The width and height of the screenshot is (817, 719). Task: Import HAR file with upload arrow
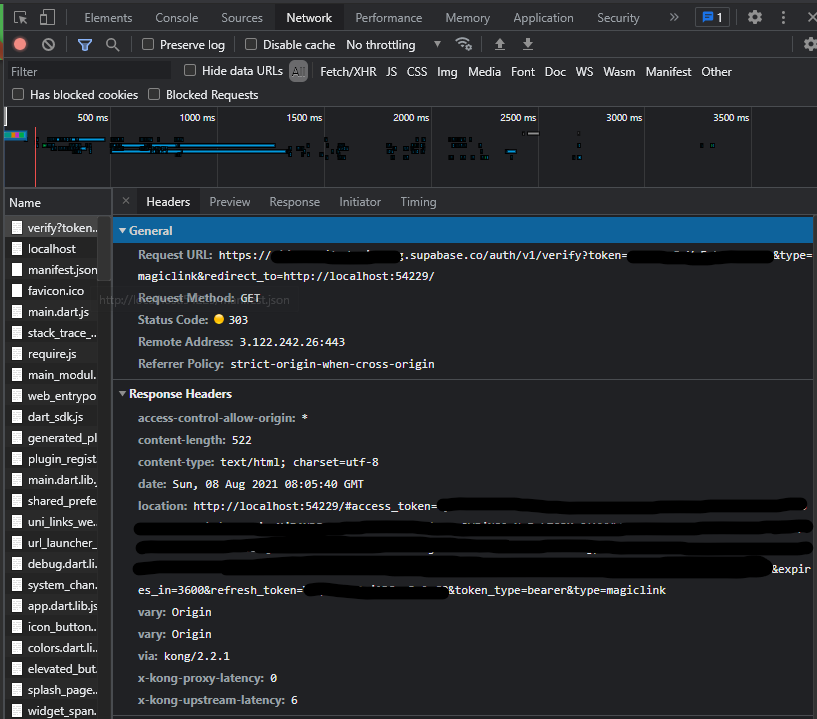(x=500, y=44)
